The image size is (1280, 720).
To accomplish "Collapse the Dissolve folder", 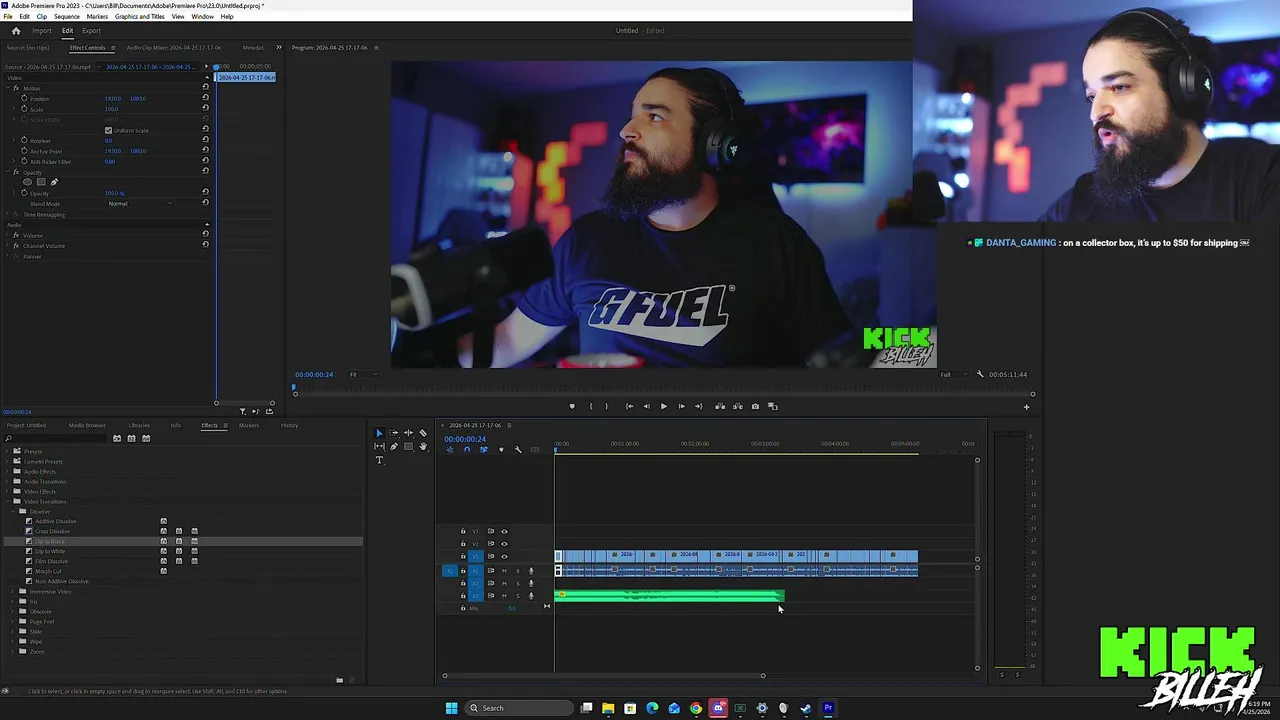I will click(x=14, y=511).
